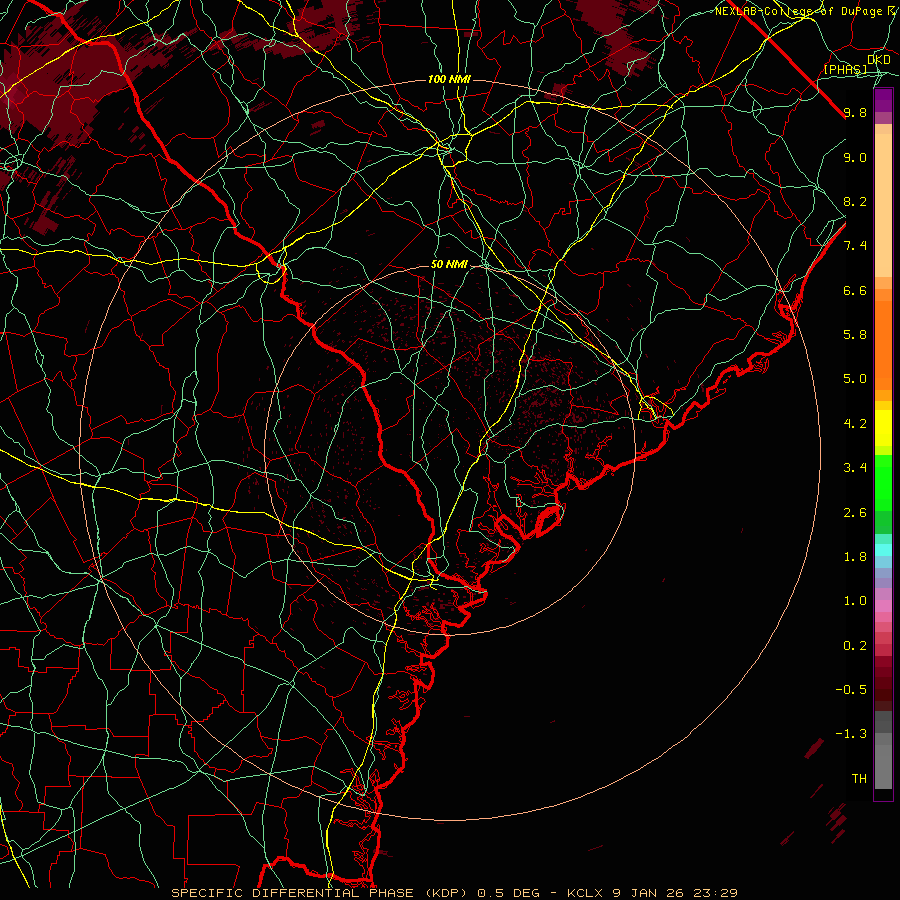Screen dimensions: 900x900
Task: Select the yellow band of the color scale
Action: pyautogui.click(x=883, y=428)
